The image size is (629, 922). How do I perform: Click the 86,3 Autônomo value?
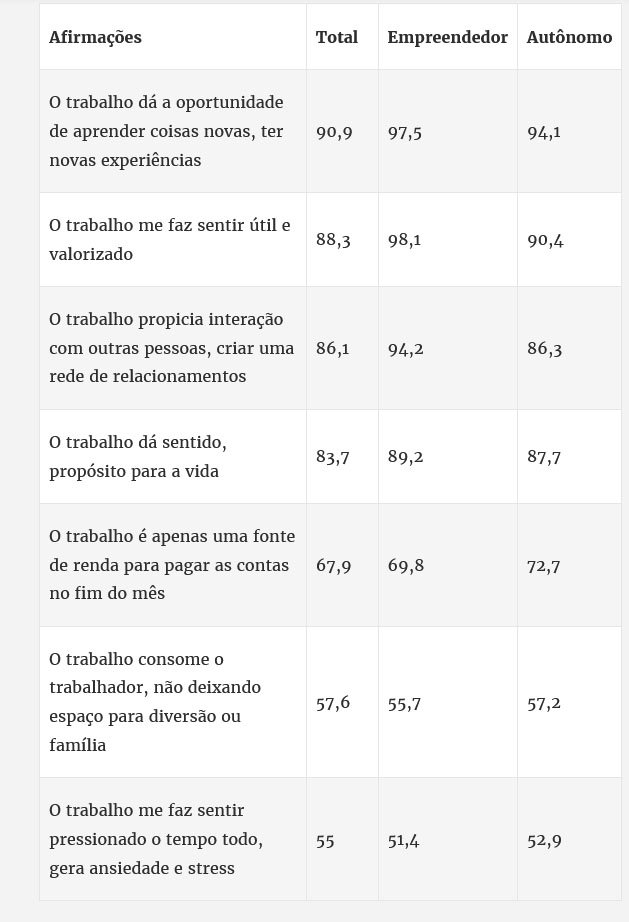pos(545,349)
